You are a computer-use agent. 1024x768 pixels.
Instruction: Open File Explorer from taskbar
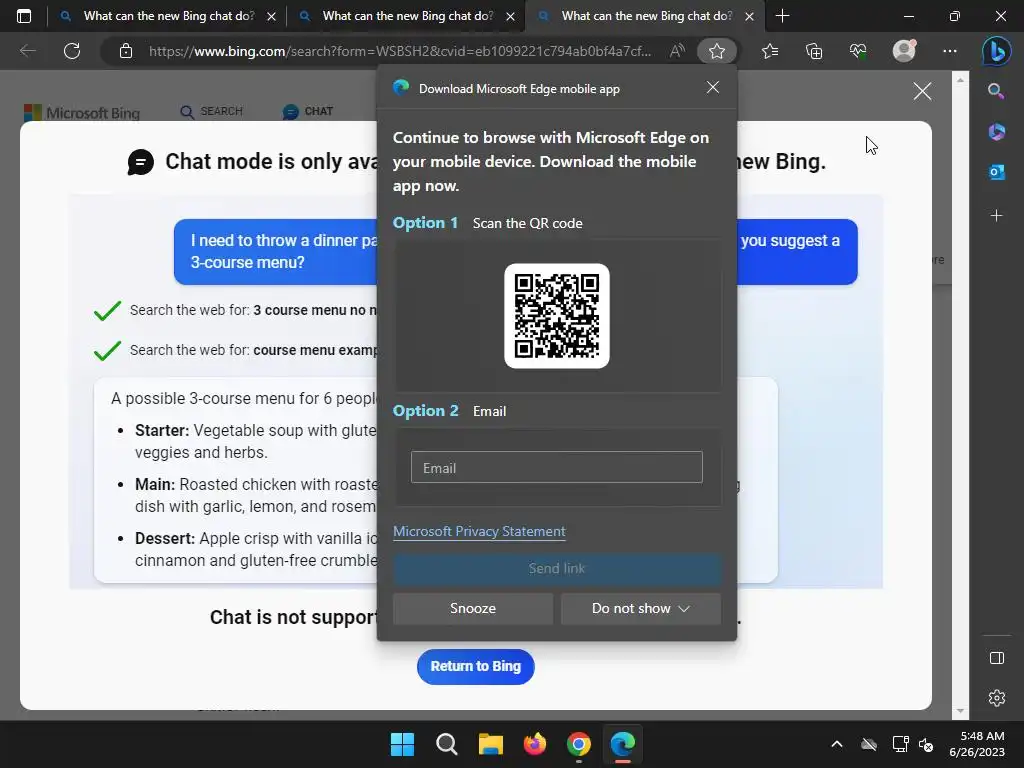pos(490,744)
